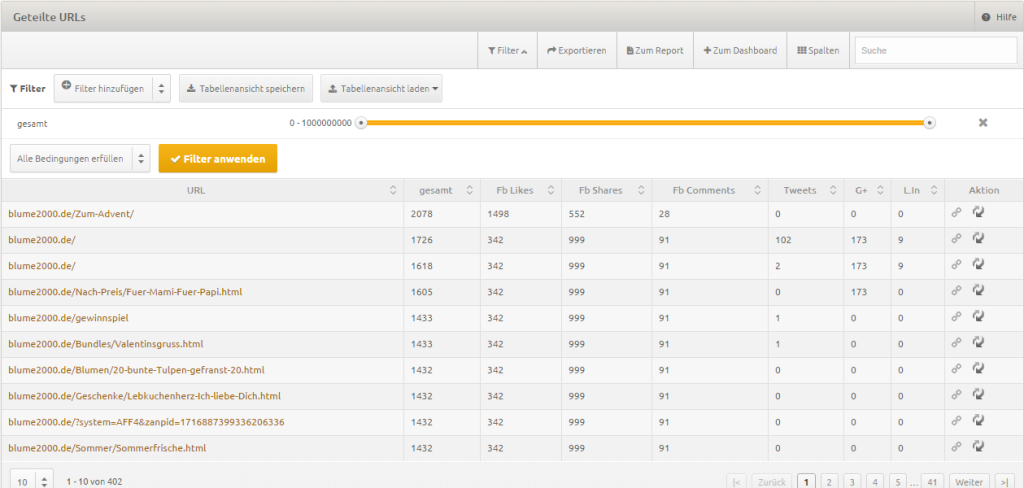
Task: Refresh icon for Fuer-Mami-Fuer-Papi row
Action: [x=978, y=290]
